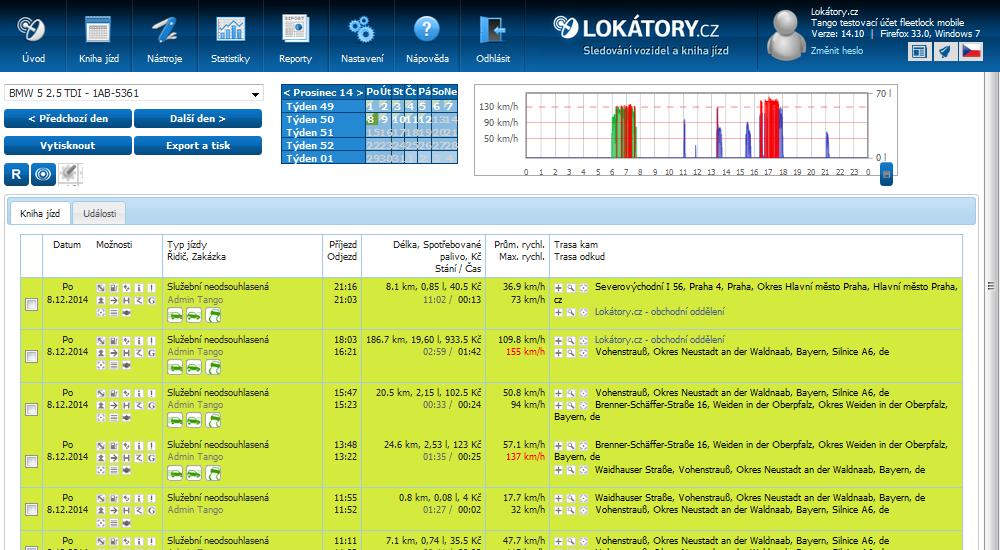Click the Další den button
Image resolution: width=1000 pixels, height=550 pixels.
coord(197,119)
